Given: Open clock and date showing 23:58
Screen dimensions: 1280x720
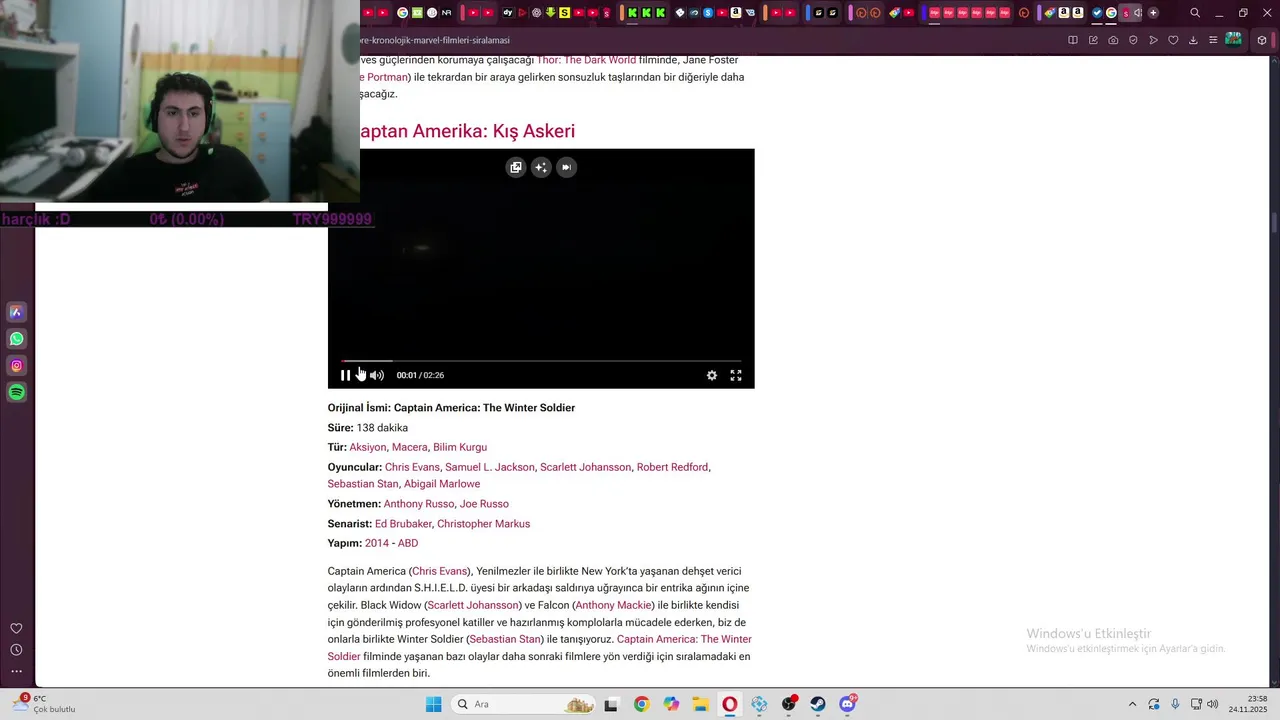Looking at the screenshot, I should [x=1249, y=704].
